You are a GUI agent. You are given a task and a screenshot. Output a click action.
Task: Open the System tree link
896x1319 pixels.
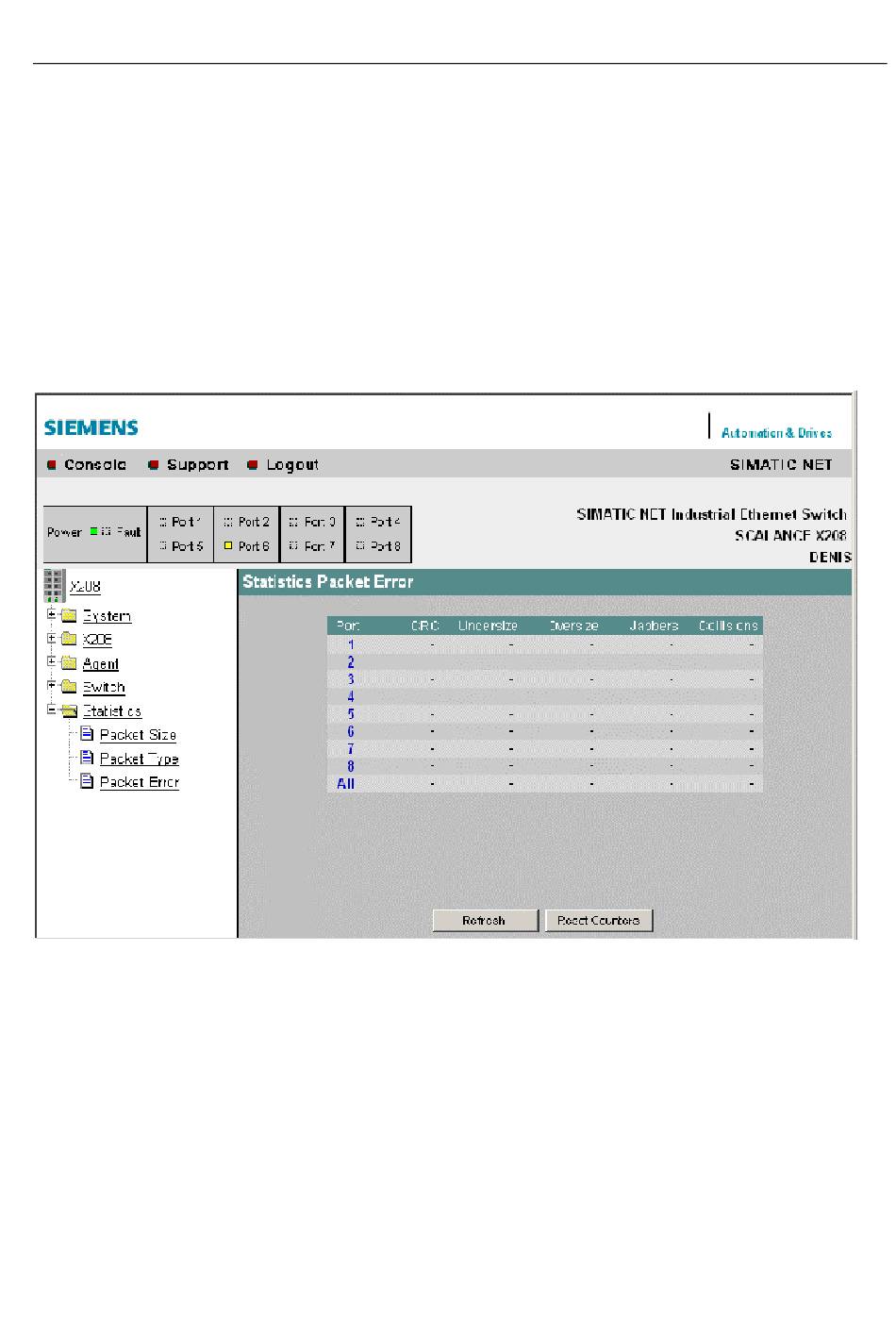pos(107,616)
